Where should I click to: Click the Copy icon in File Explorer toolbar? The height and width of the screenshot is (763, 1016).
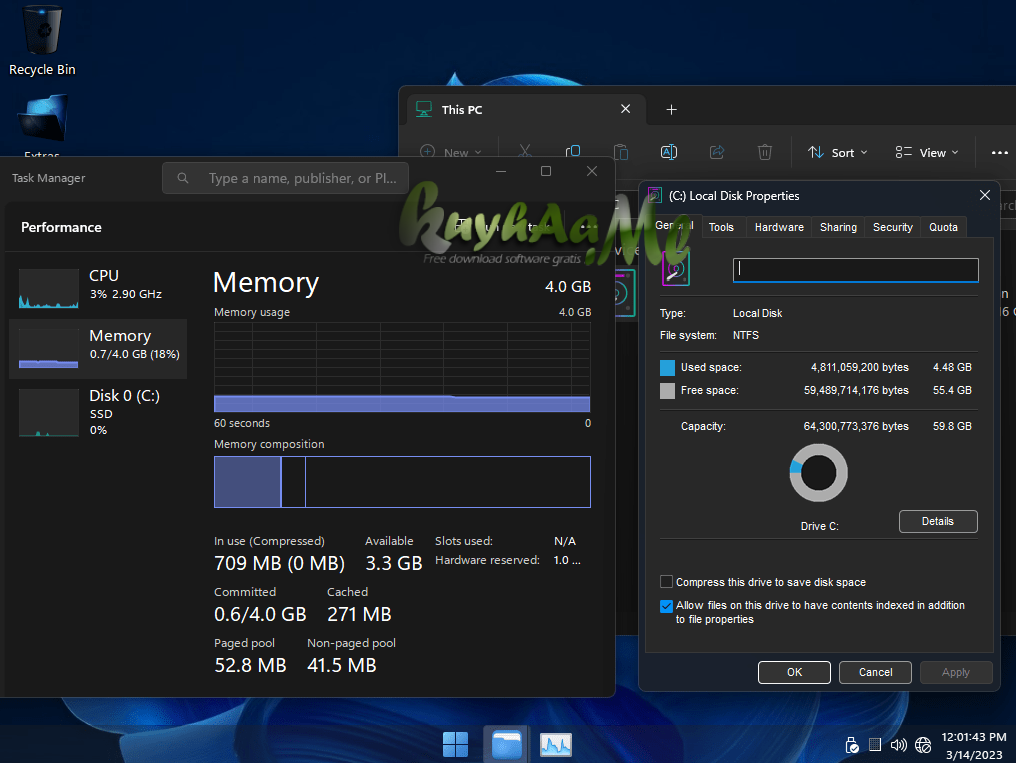pyautogui.click(x=573, y=152)
